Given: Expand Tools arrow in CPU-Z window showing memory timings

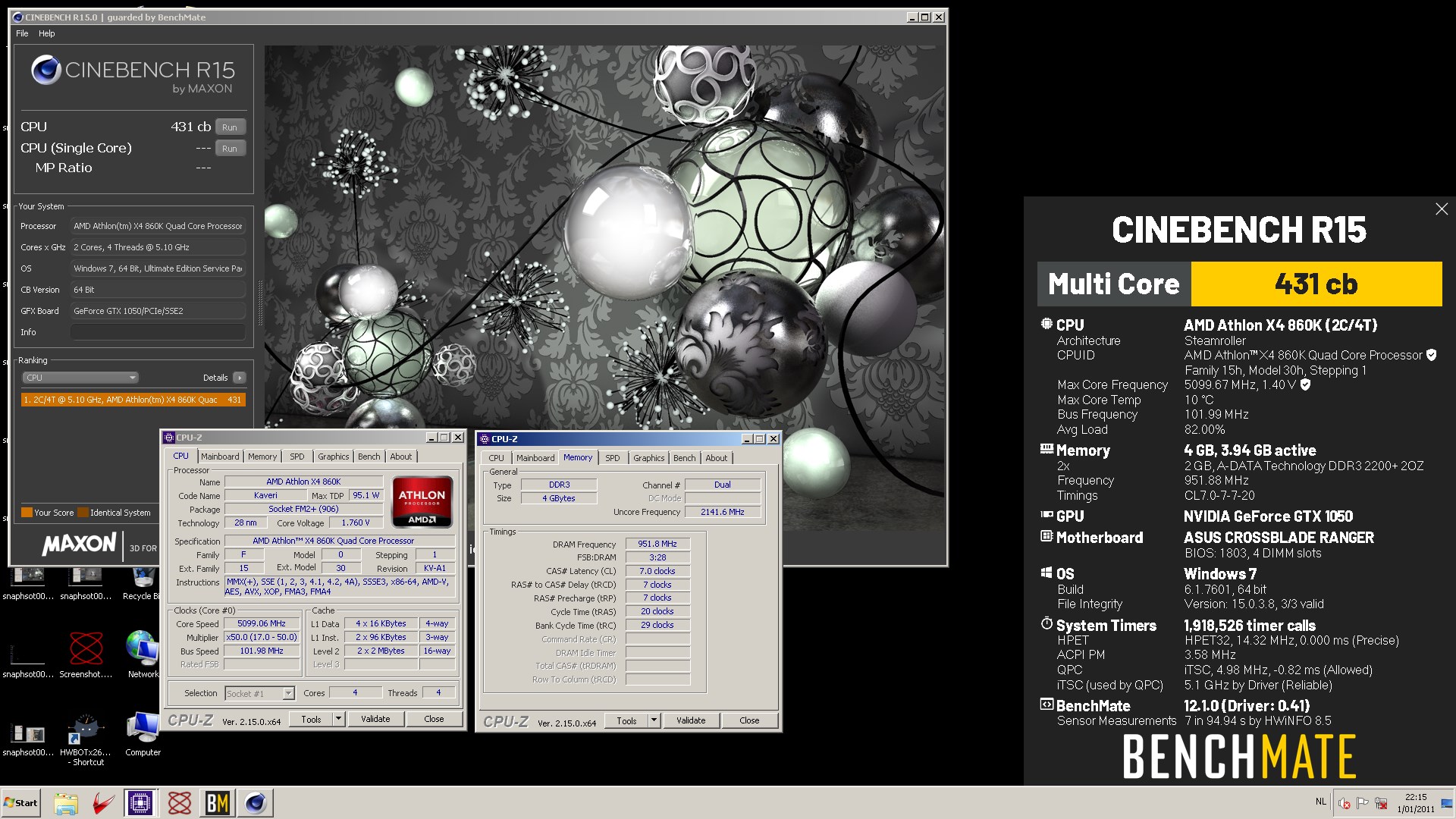Looking at the screenshot, I should point(654,720).
